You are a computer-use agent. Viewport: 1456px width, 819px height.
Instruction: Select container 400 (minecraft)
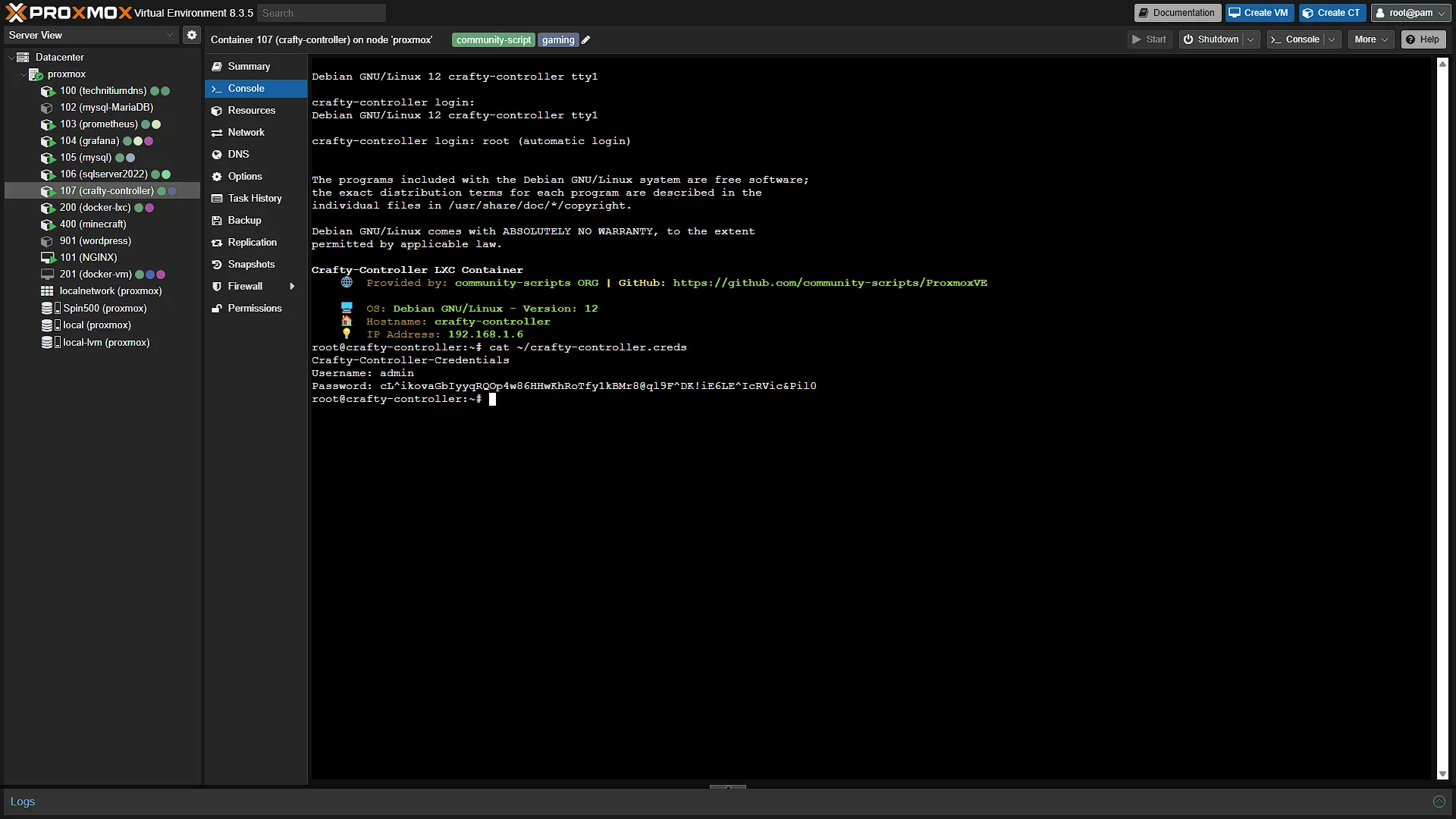pos(93,224)
